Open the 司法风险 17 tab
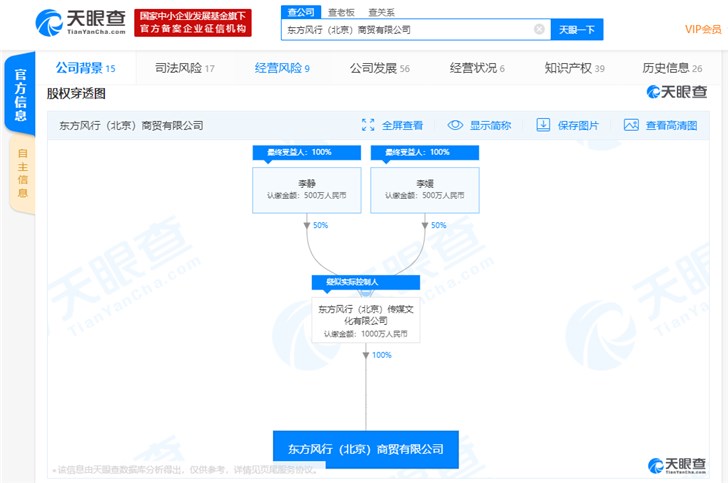 pyautogui.click(x=185, y=68)
